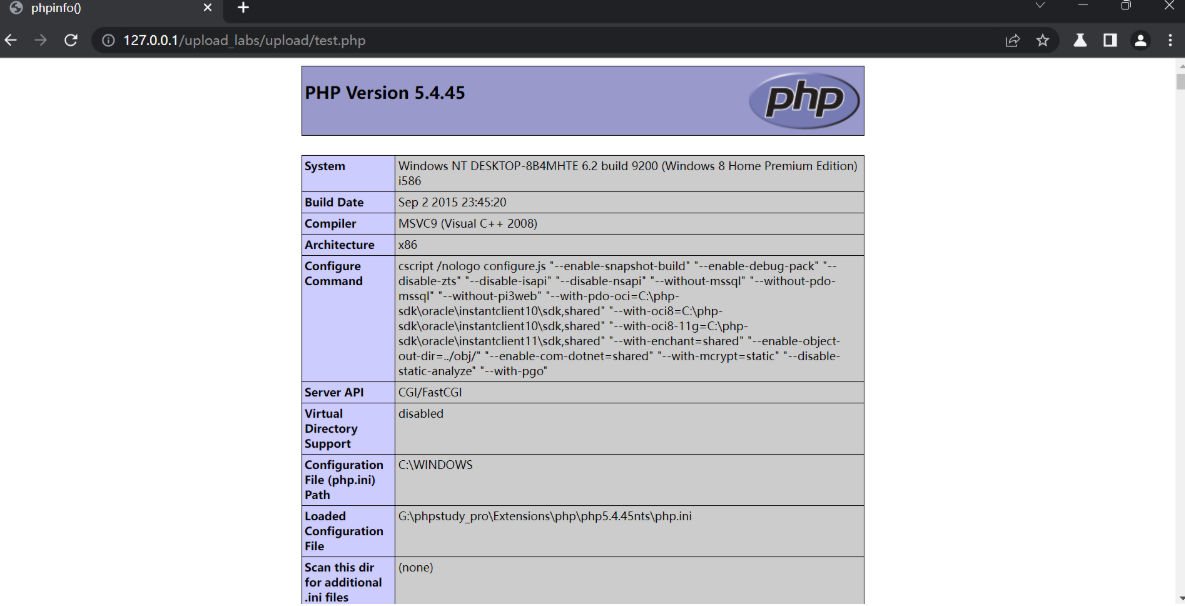The image size is (1185, 606).
Task: Click the 'Build Date' row label
Action: click(x=334, y=203)
